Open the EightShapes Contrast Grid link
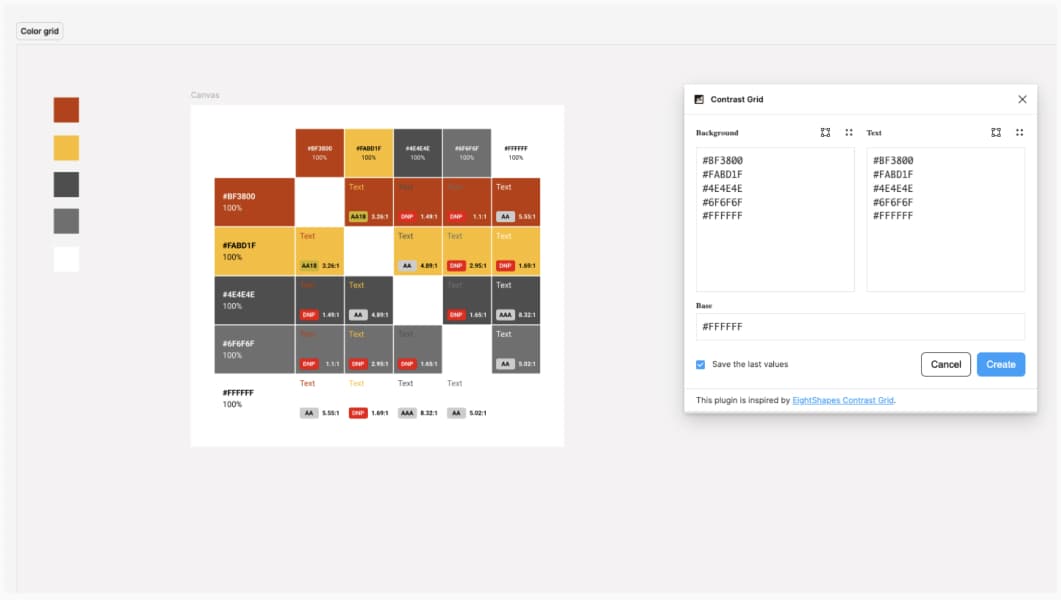This screenshot has height=600, width=1061. click(x=845, y=399)
